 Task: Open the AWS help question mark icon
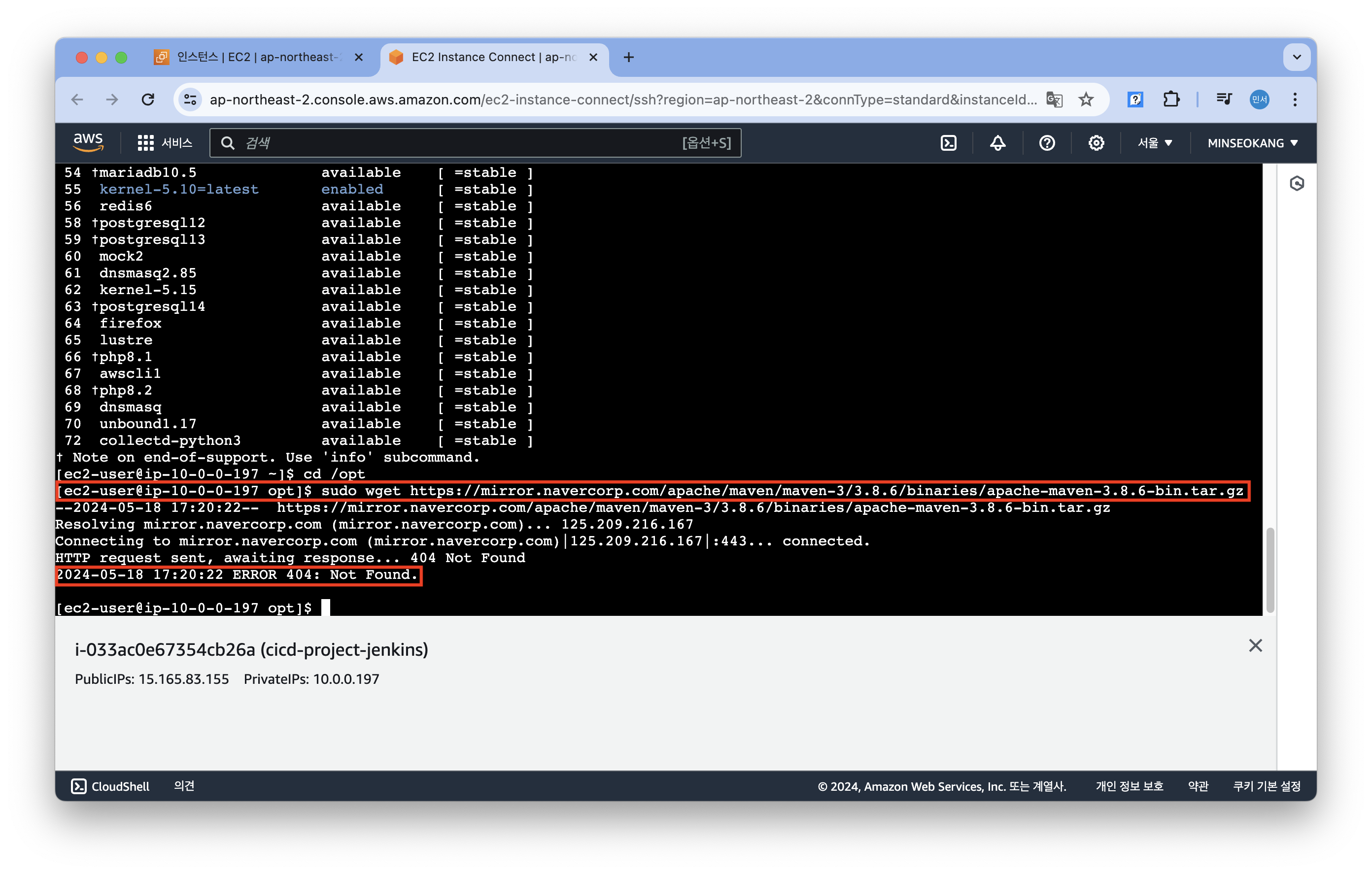click(x=1047, y=143)
